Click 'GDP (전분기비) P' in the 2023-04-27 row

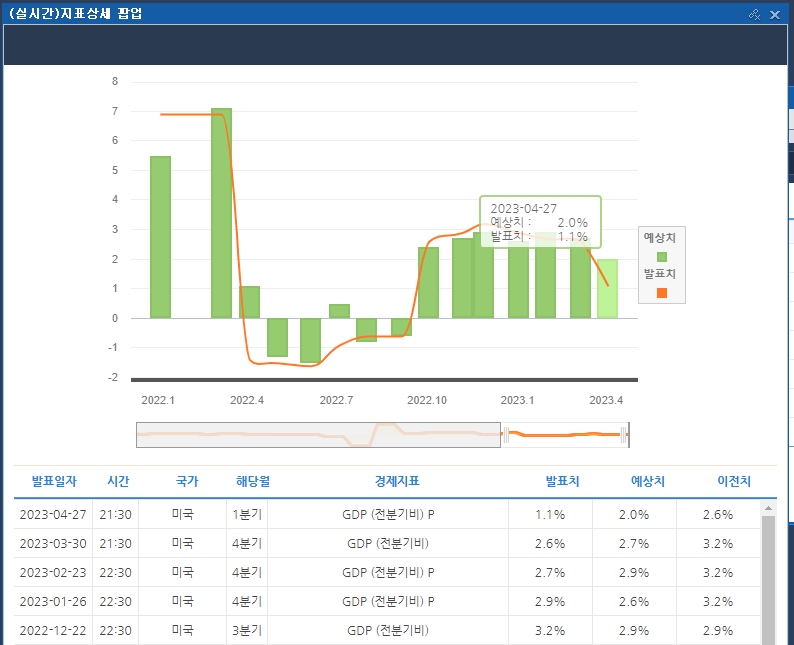[388, 514]
